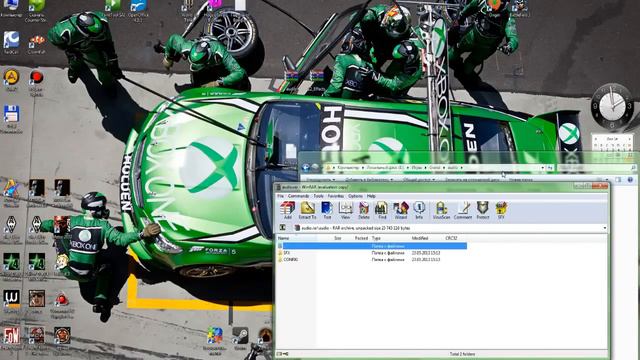
Task: Open the Tools menu in WinRAR
Action: [x=318, y=196]
